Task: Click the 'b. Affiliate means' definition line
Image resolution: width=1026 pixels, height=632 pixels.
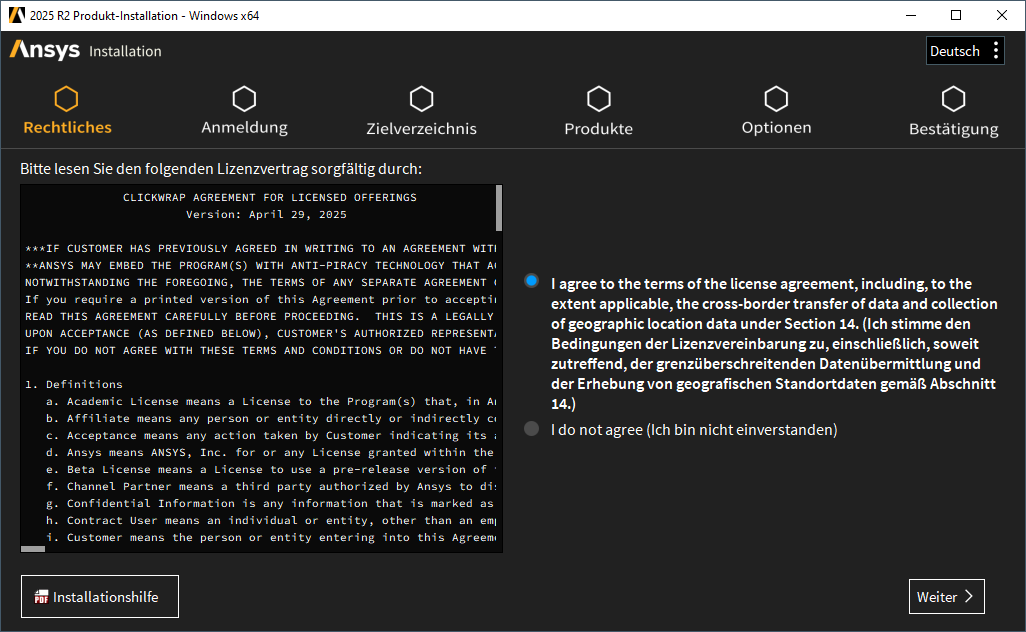Action: tap(271, 419)
